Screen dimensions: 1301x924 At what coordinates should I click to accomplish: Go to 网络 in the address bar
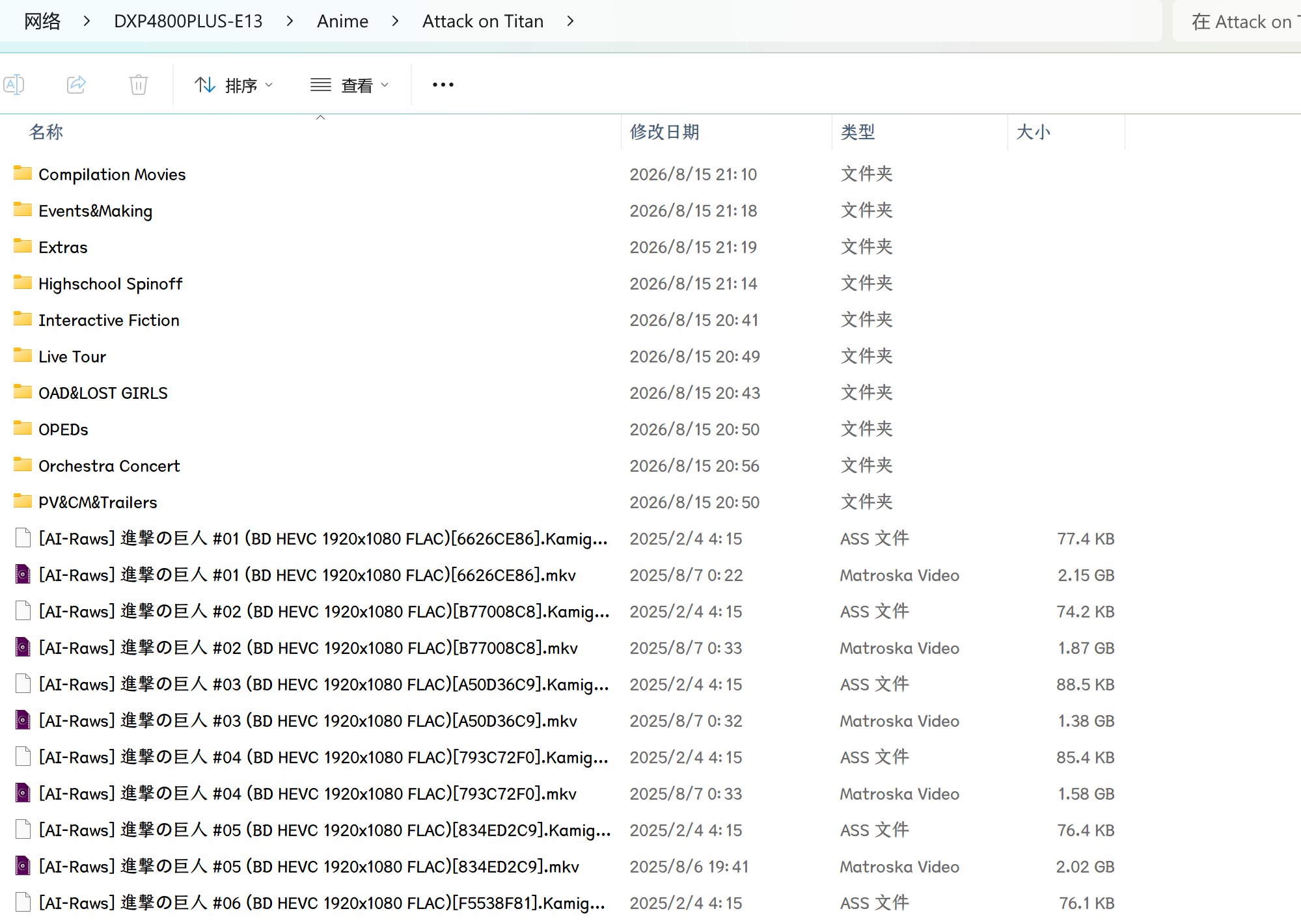point(42,21)
